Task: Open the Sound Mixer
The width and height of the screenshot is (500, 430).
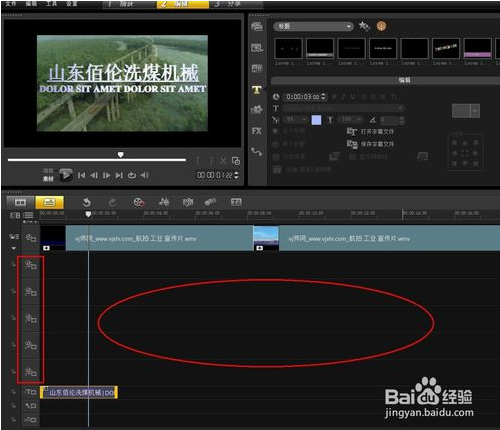Action: point(164,202)
